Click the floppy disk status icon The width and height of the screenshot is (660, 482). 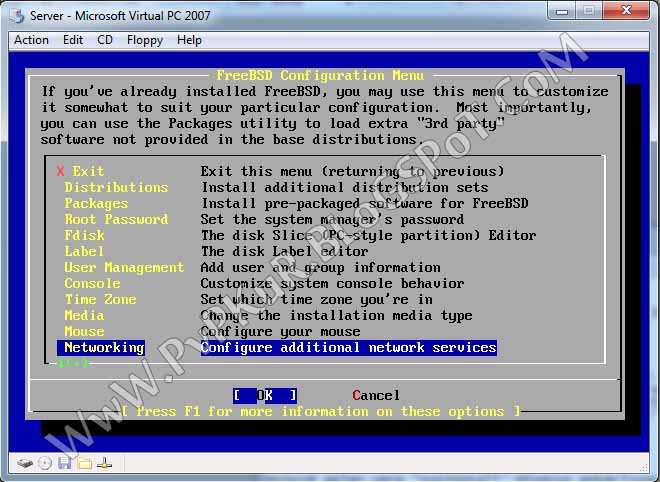pos(64,463)
